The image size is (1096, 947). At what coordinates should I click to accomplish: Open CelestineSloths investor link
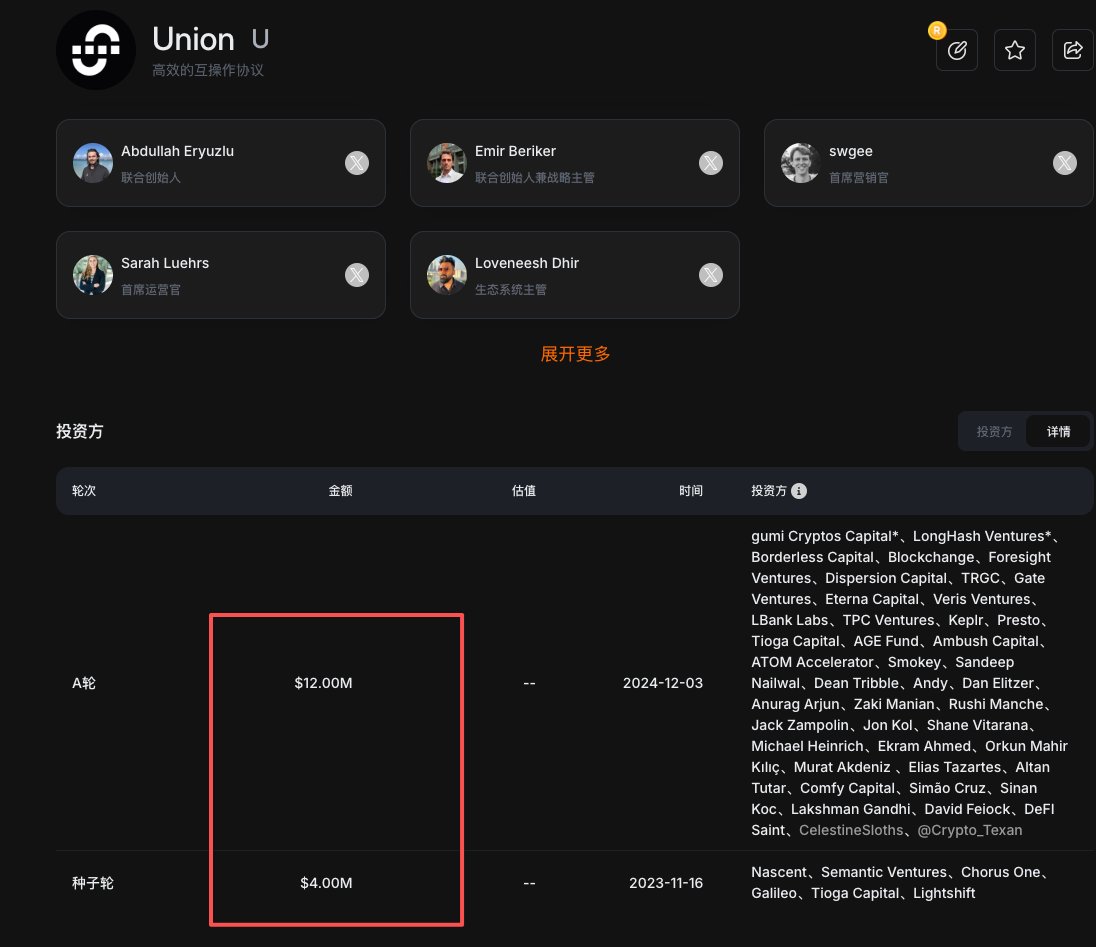pyautogui.click(x=851, y=830)
